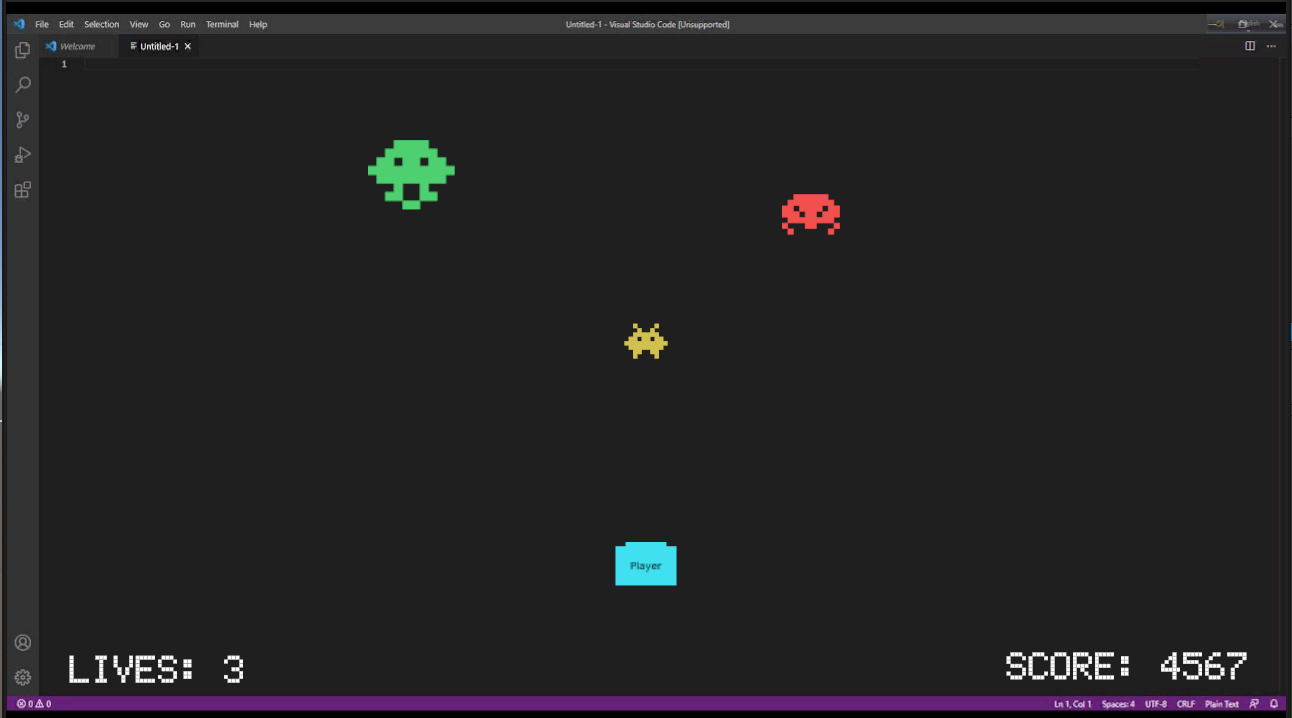
Task: Click the LIVES: 3 counter
Action: pyautogui.click(x=156, y=669)
